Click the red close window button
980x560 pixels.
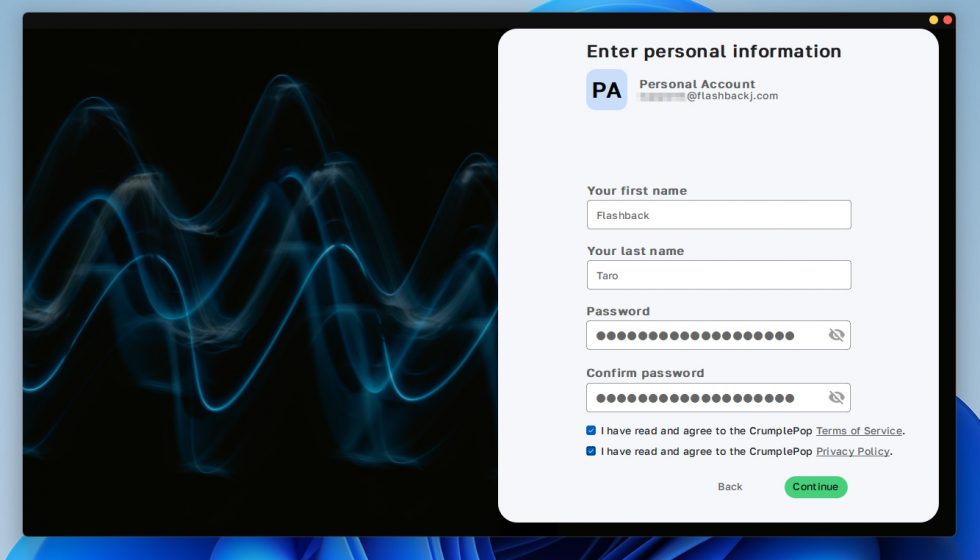(948, 20)
